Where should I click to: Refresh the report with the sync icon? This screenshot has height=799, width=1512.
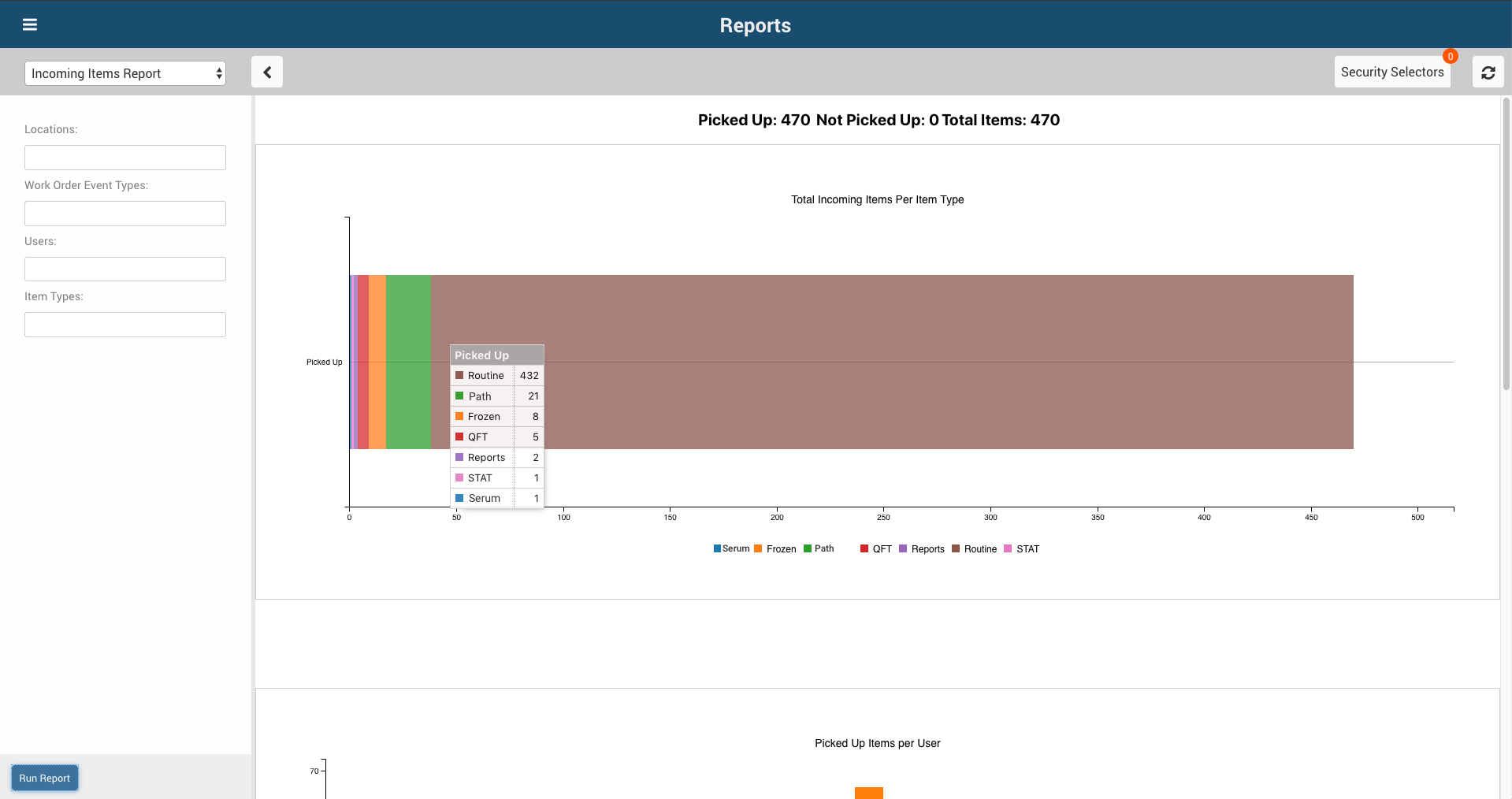[1488, 72]
